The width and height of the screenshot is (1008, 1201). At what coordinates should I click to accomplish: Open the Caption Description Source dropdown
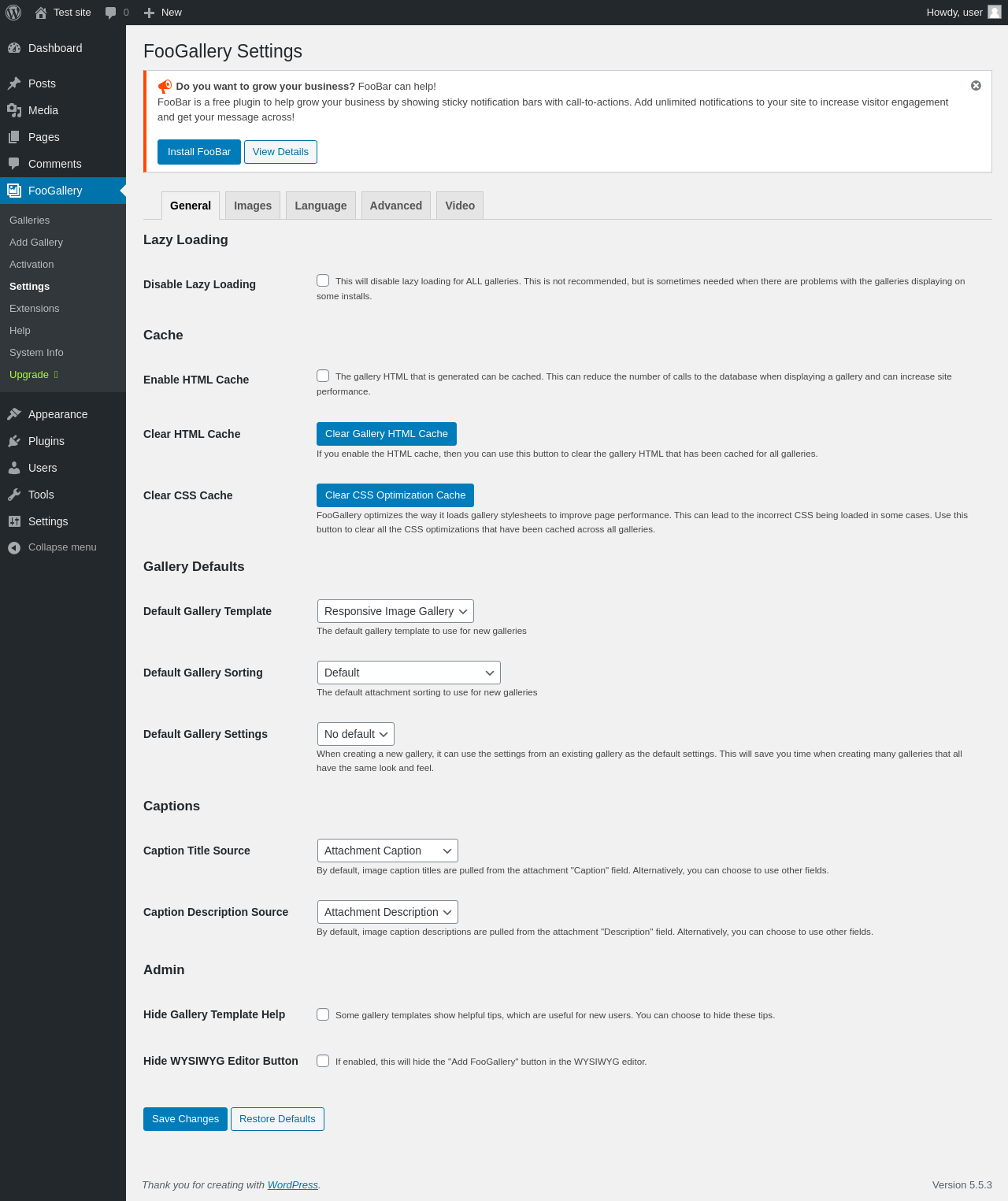click(387, 912)
